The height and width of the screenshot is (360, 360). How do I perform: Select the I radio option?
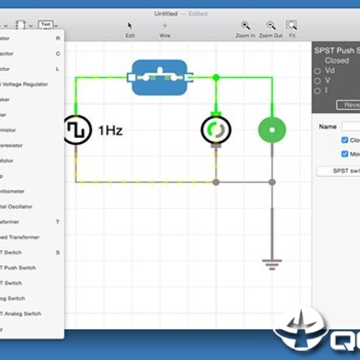click(317, 91)
